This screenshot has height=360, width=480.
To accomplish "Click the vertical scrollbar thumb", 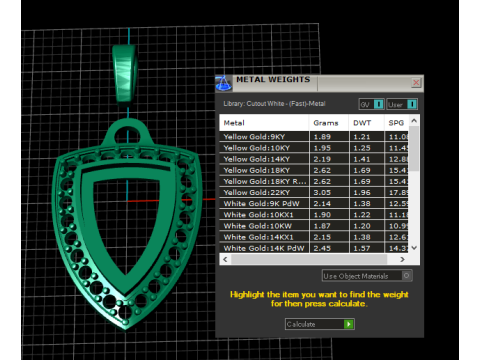I will coord(414,149).
